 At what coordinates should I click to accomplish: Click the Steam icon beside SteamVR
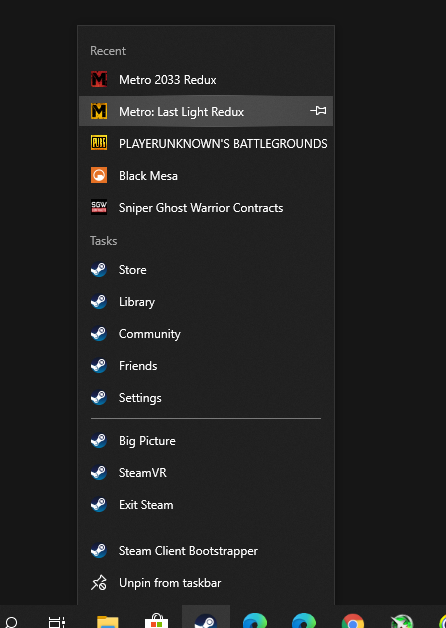pos(99,473)
